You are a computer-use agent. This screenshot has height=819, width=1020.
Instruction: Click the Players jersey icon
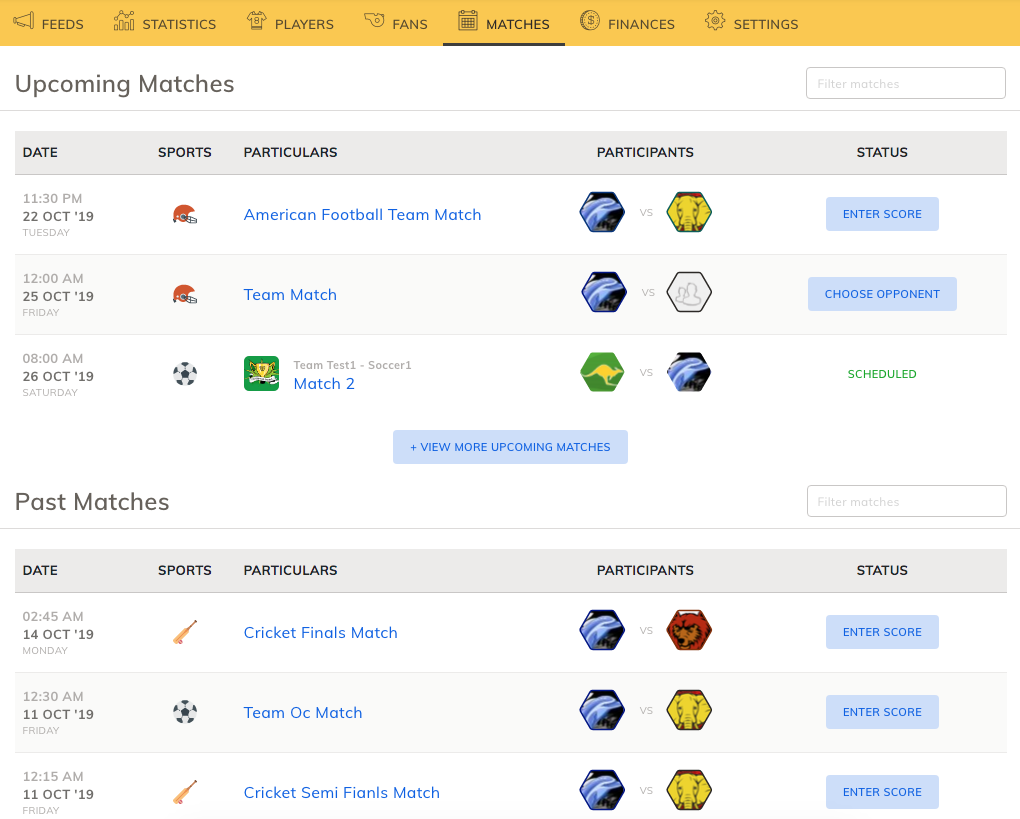[256, 21]
